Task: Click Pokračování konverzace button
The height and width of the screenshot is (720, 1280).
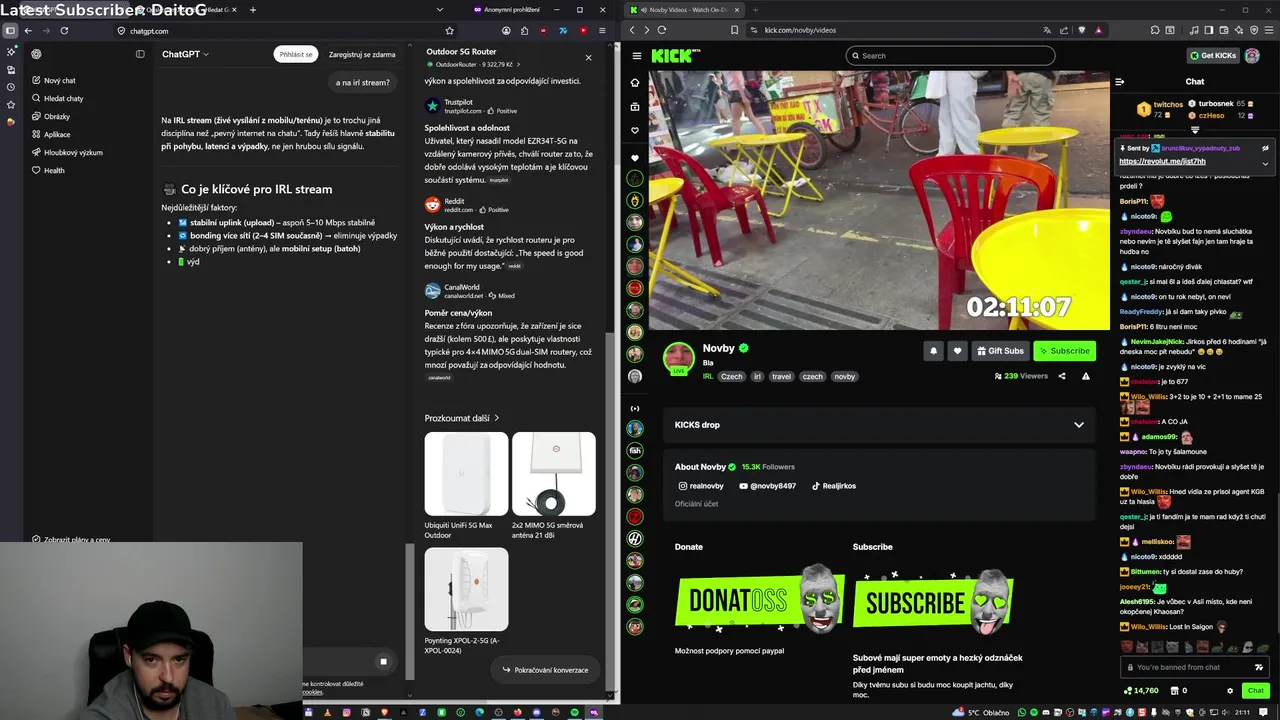Action: (x=545, y=670)
